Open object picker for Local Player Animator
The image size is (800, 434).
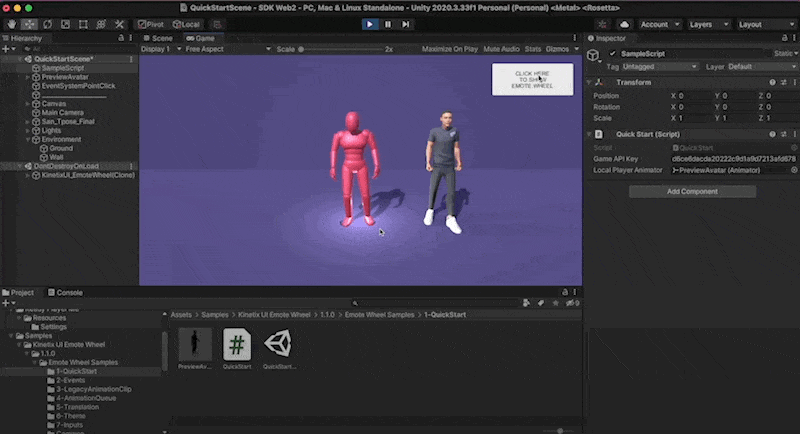click(x=794, y=170)
